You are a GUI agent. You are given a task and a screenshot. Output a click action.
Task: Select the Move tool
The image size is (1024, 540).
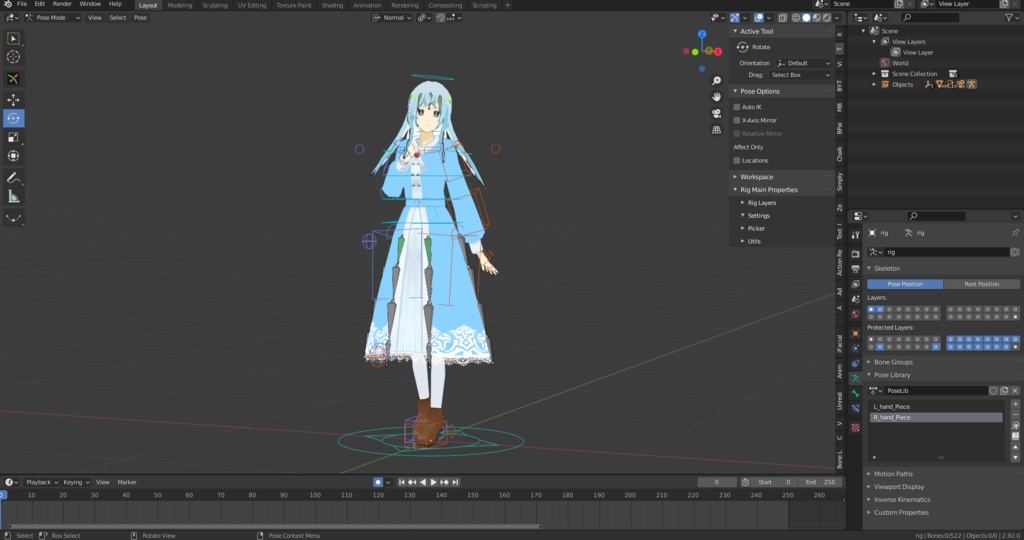[13, 99]
